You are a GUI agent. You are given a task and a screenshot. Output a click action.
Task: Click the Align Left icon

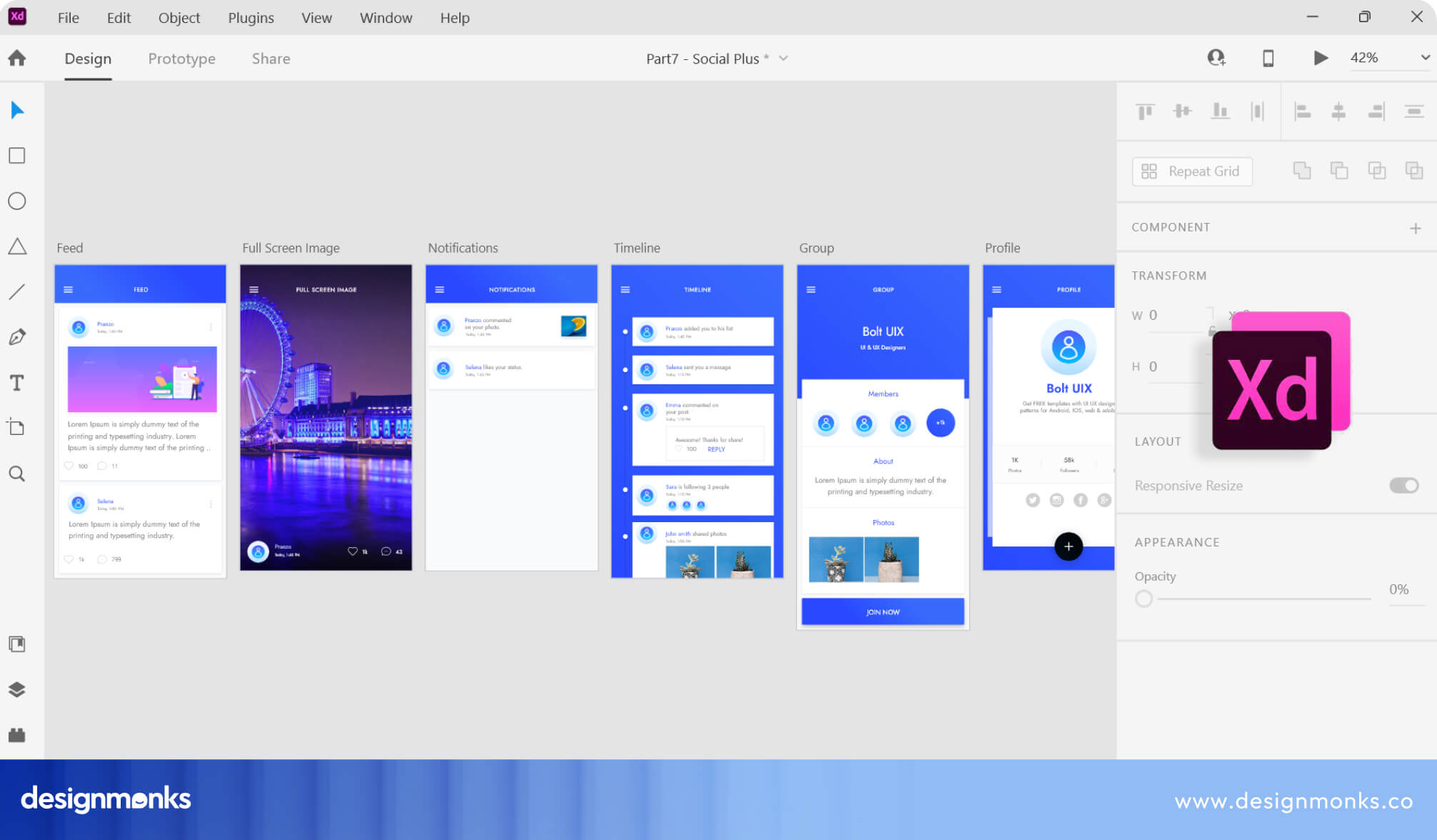pyautogui.click(x=1303, y=111)
